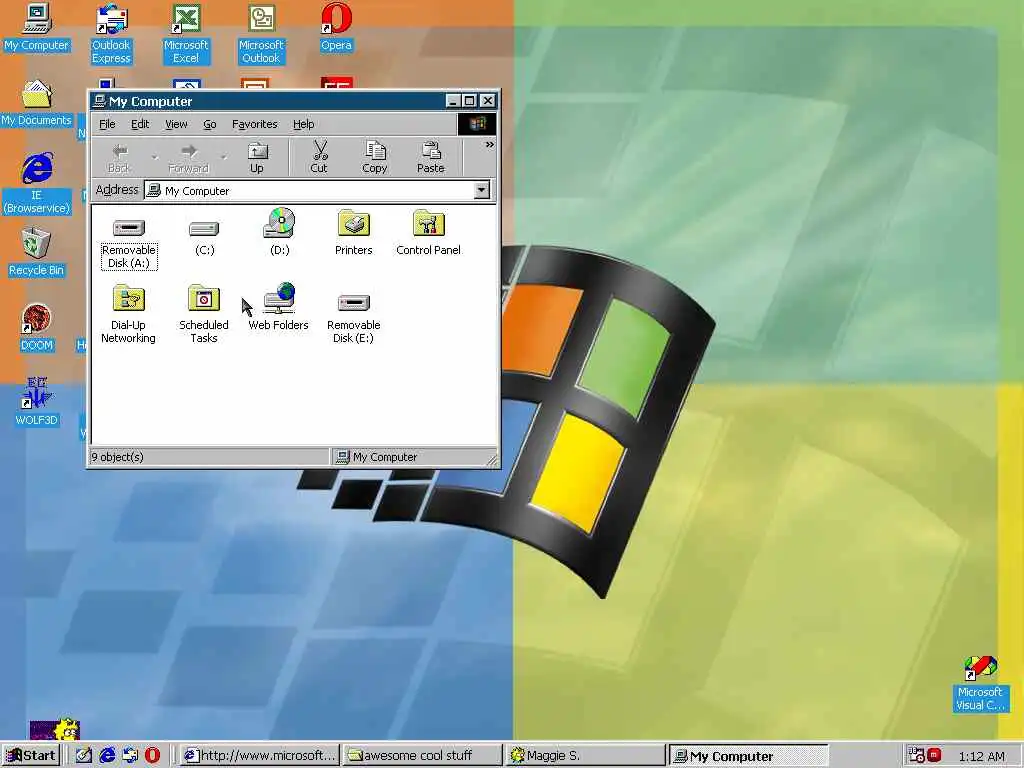Select the Microsoft Excel desktop shortcut
The height and width of the screenshot is (768, 1024).
coord(186,33)
